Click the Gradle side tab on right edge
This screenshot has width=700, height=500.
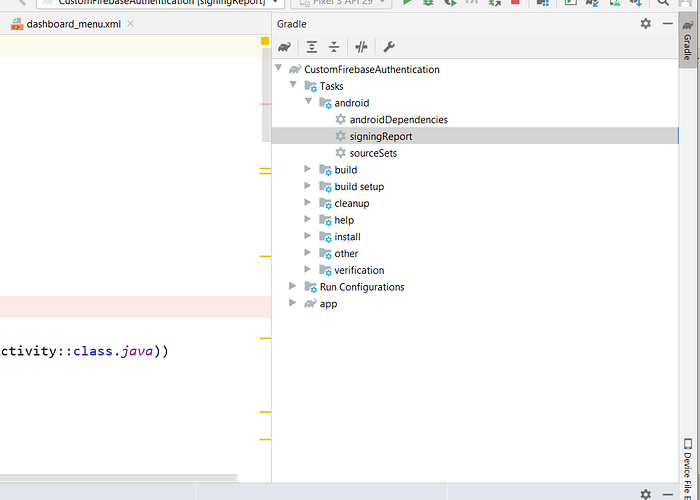pos(688,40)
